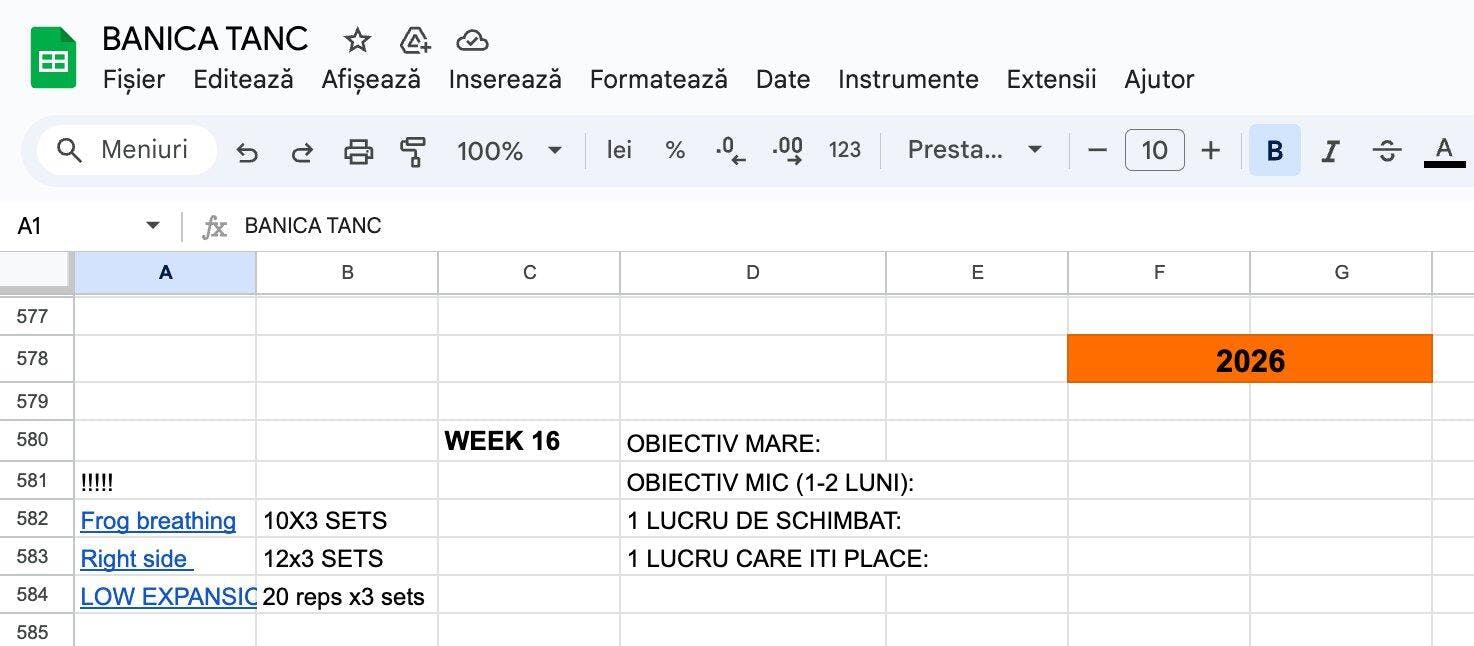Open the text color picker

point(1443,151)
